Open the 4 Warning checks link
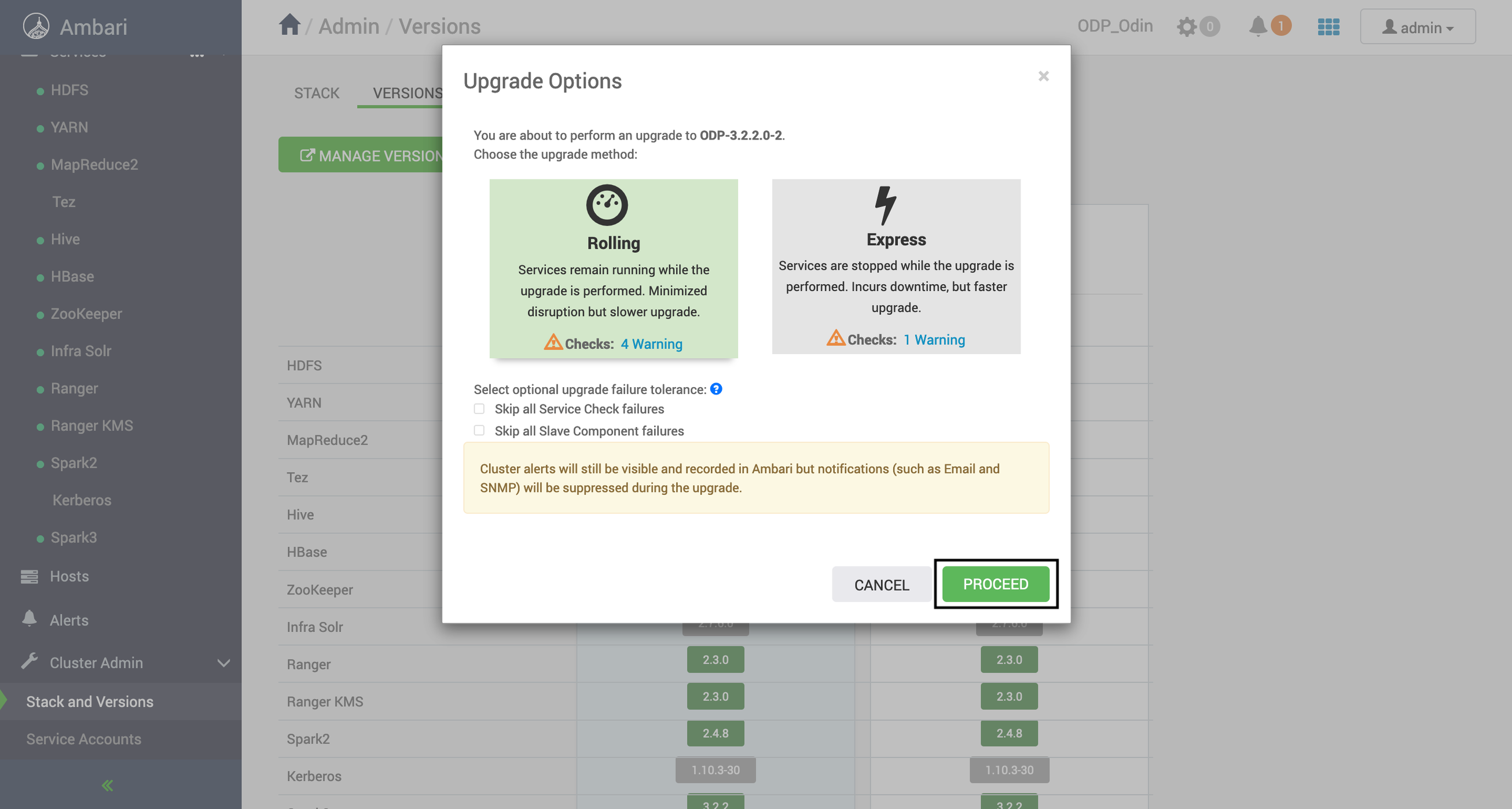The width and height of the screenshot is (1512, 809). point(652,343)
